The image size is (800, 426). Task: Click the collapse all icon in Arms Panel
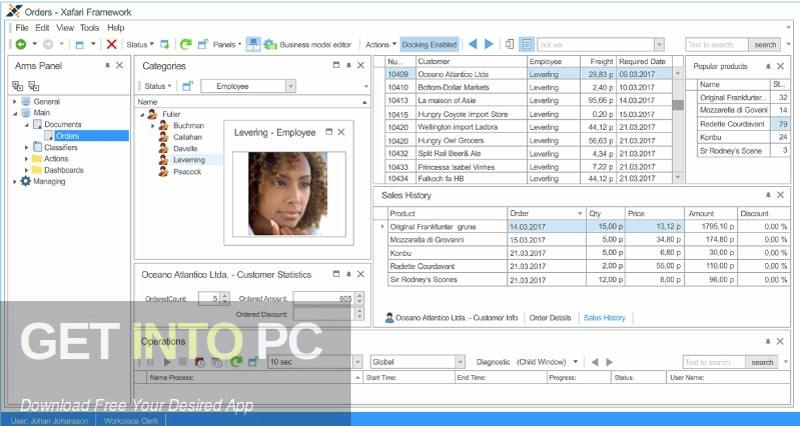(34, 86)
